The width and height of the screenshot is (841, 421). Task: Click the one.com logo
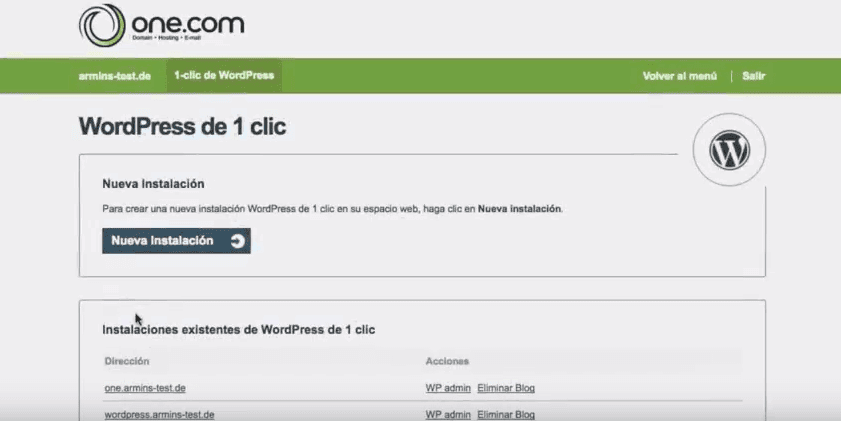click(161, 25)
